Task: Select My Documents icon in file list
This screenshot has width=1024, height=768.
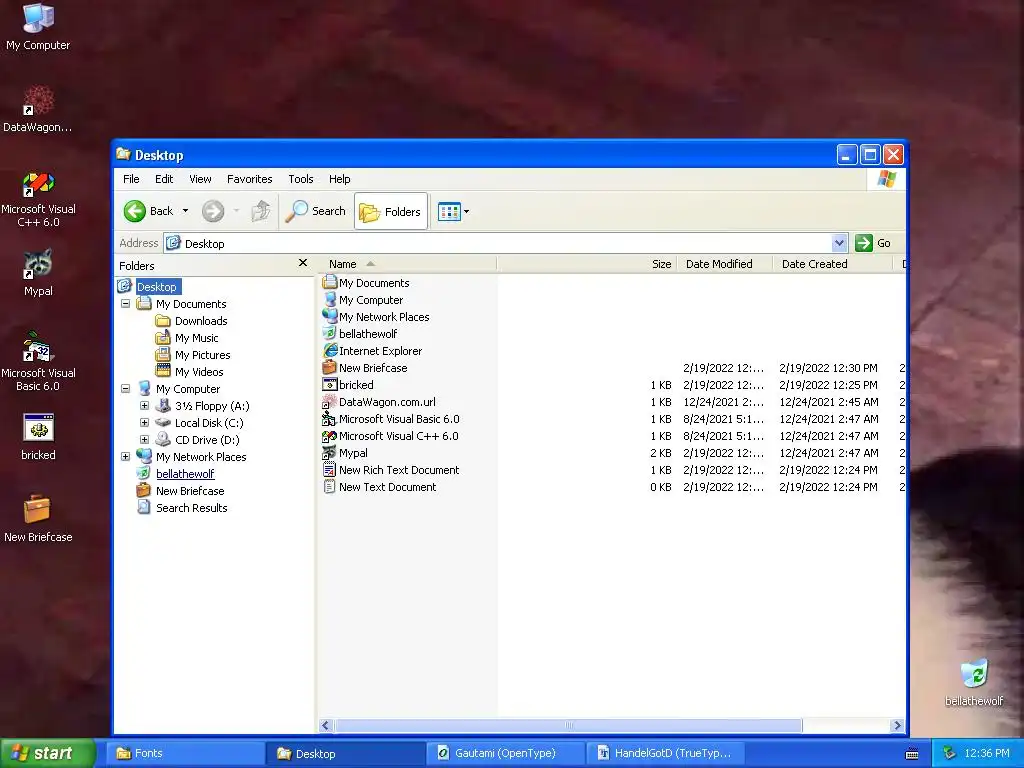Action: tap(366, 283)
